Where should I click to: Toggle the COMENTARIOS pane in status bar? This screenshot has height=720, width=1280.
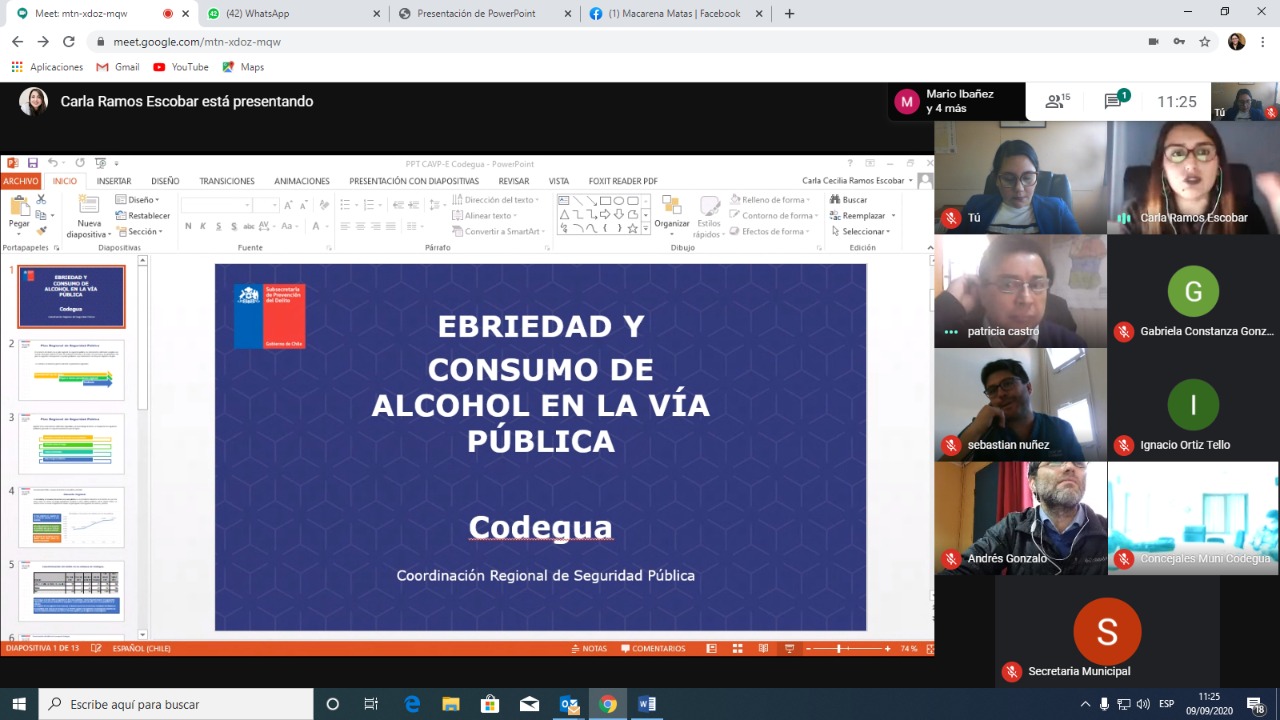pyautogui.click(x=653, y=649)
